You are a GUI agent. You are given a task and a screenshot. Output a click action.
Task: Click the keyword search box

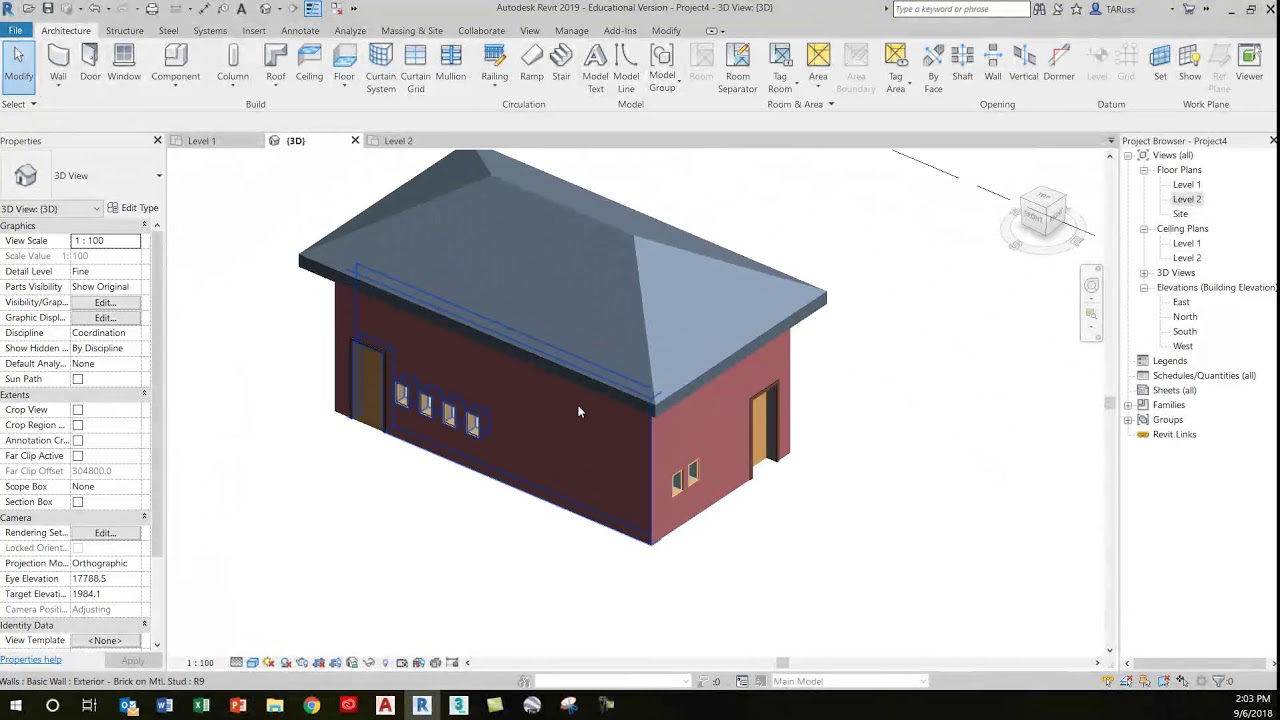(961, 9)
